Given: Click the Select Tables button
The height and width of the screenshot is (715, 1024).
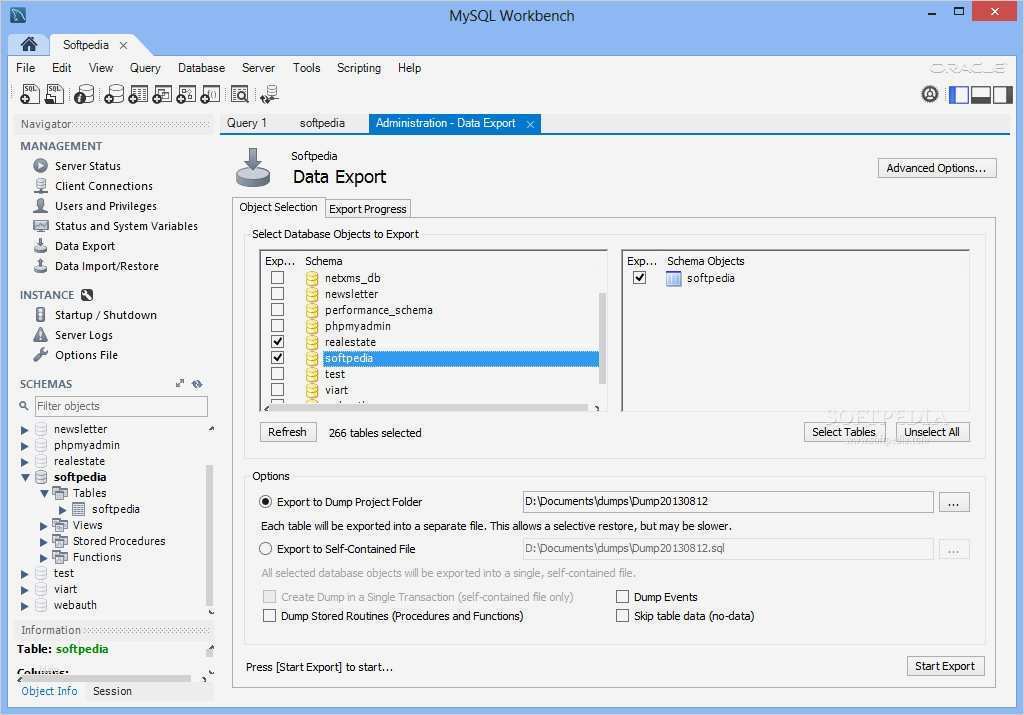Looking at the screenshot, I should coord(844,432).
